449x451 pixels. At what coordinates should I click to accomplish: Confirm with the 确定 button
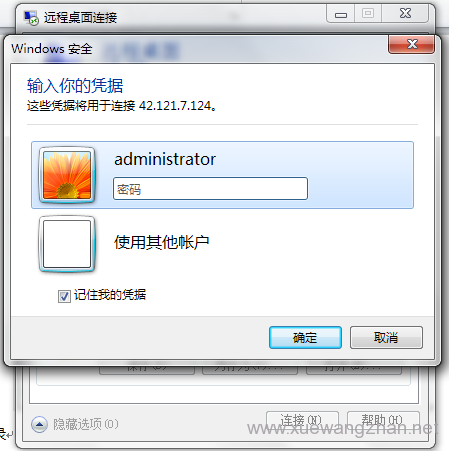(305, 338)
